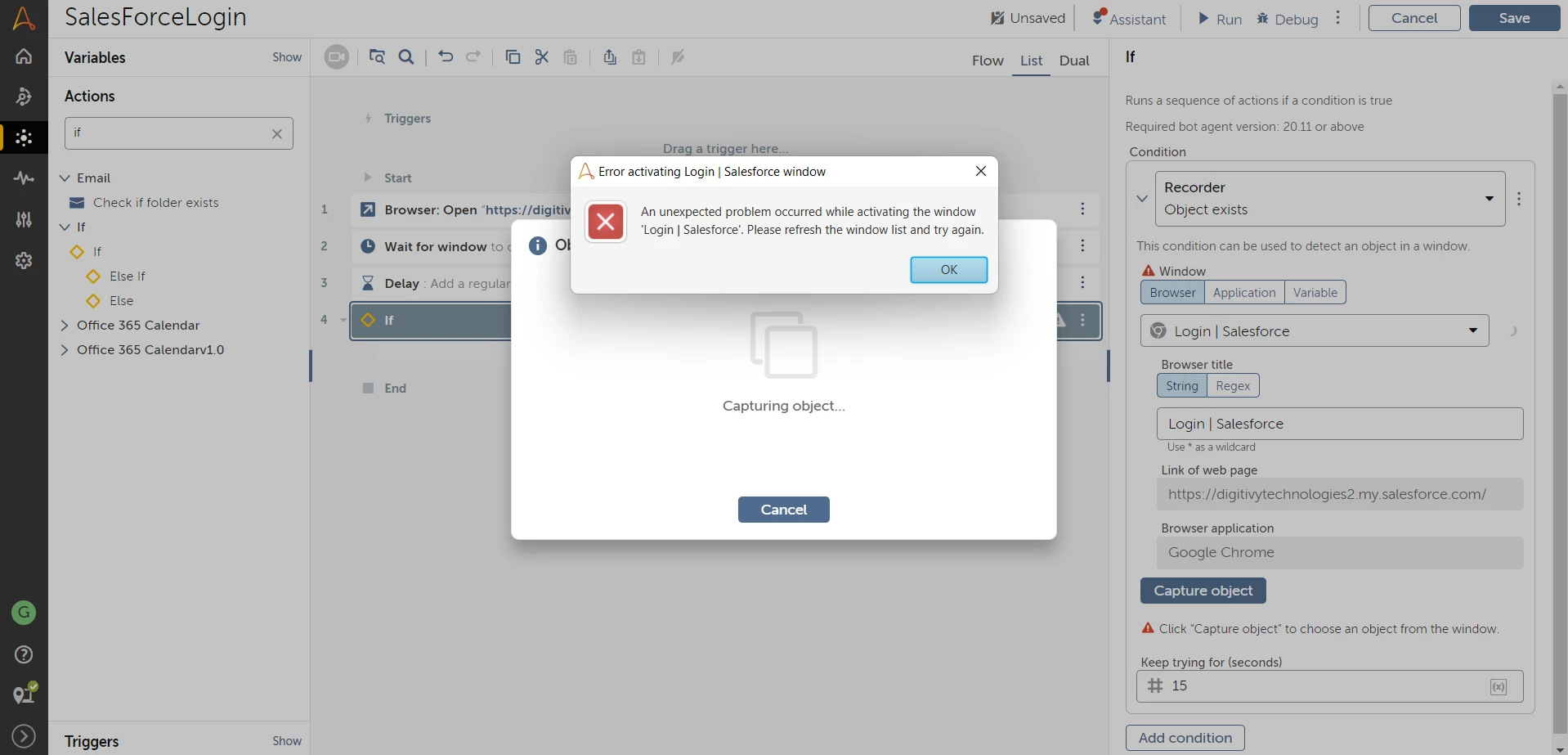Viewport: 1568px width, 755px height.
Task: Open the Recorder Object exists dropdown
Action: click(1330, 199)
